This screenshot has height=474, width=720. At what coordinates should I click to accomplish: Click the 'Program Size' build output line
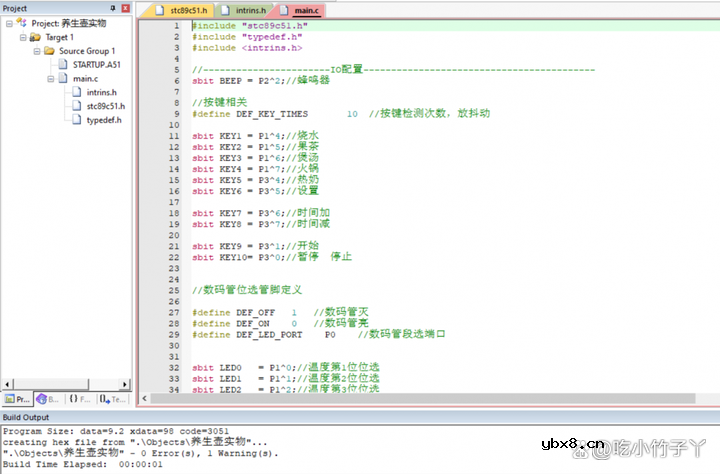(x=116, y=431)
